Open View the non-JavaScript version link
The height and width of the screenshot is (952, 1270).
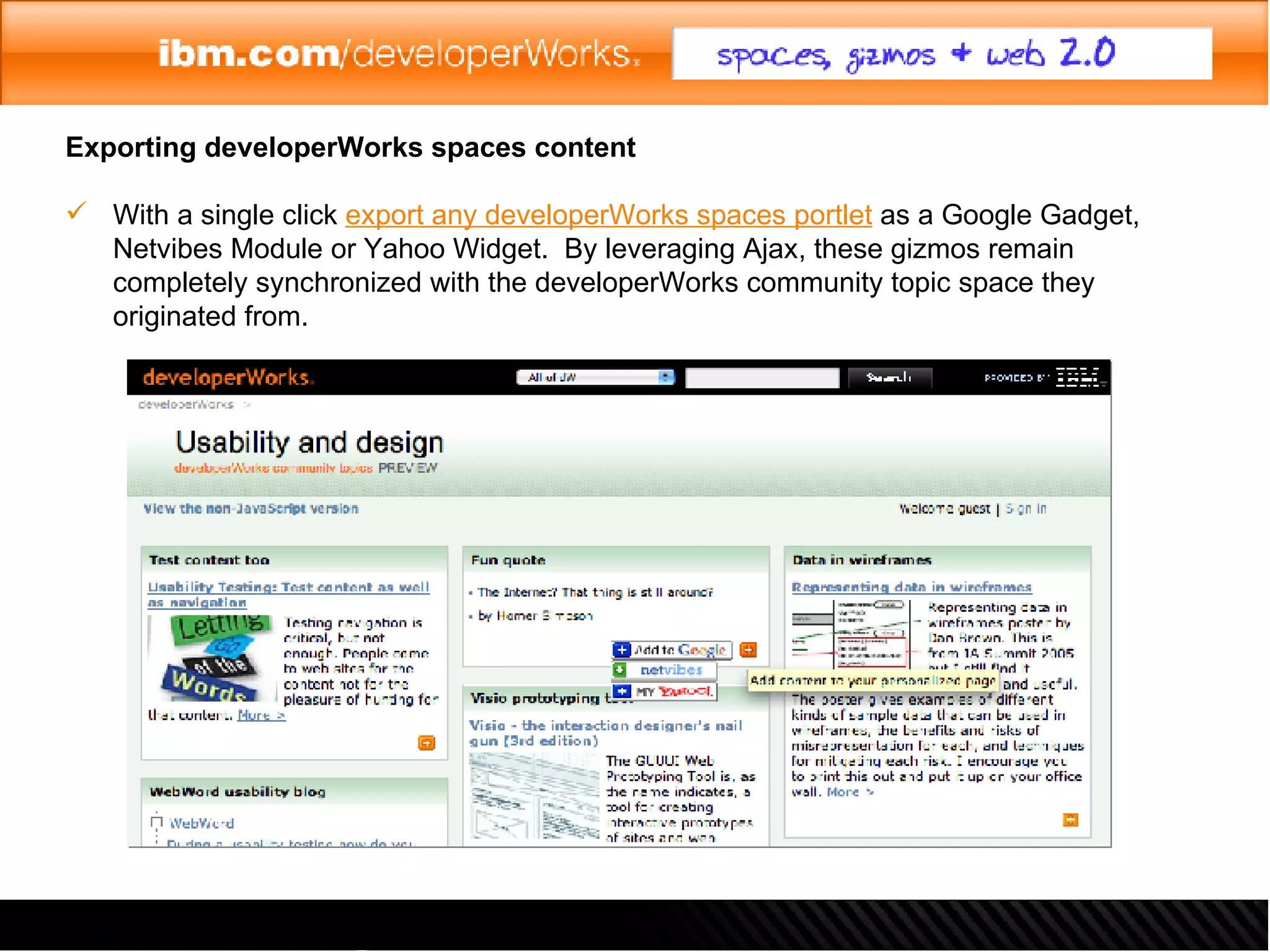tap(251, 509)
